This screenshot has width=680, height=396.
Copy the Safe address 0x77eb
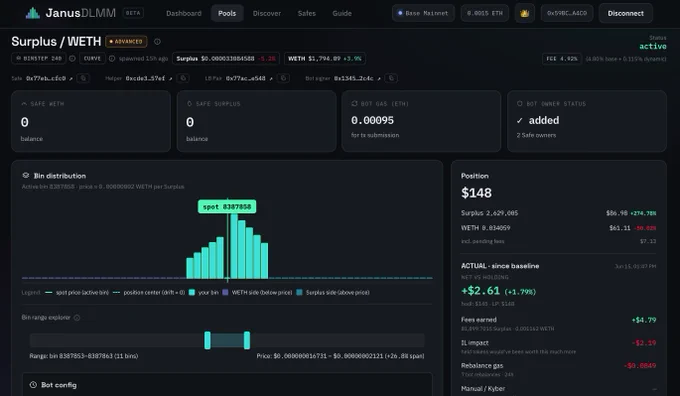[x=83, y=78]
